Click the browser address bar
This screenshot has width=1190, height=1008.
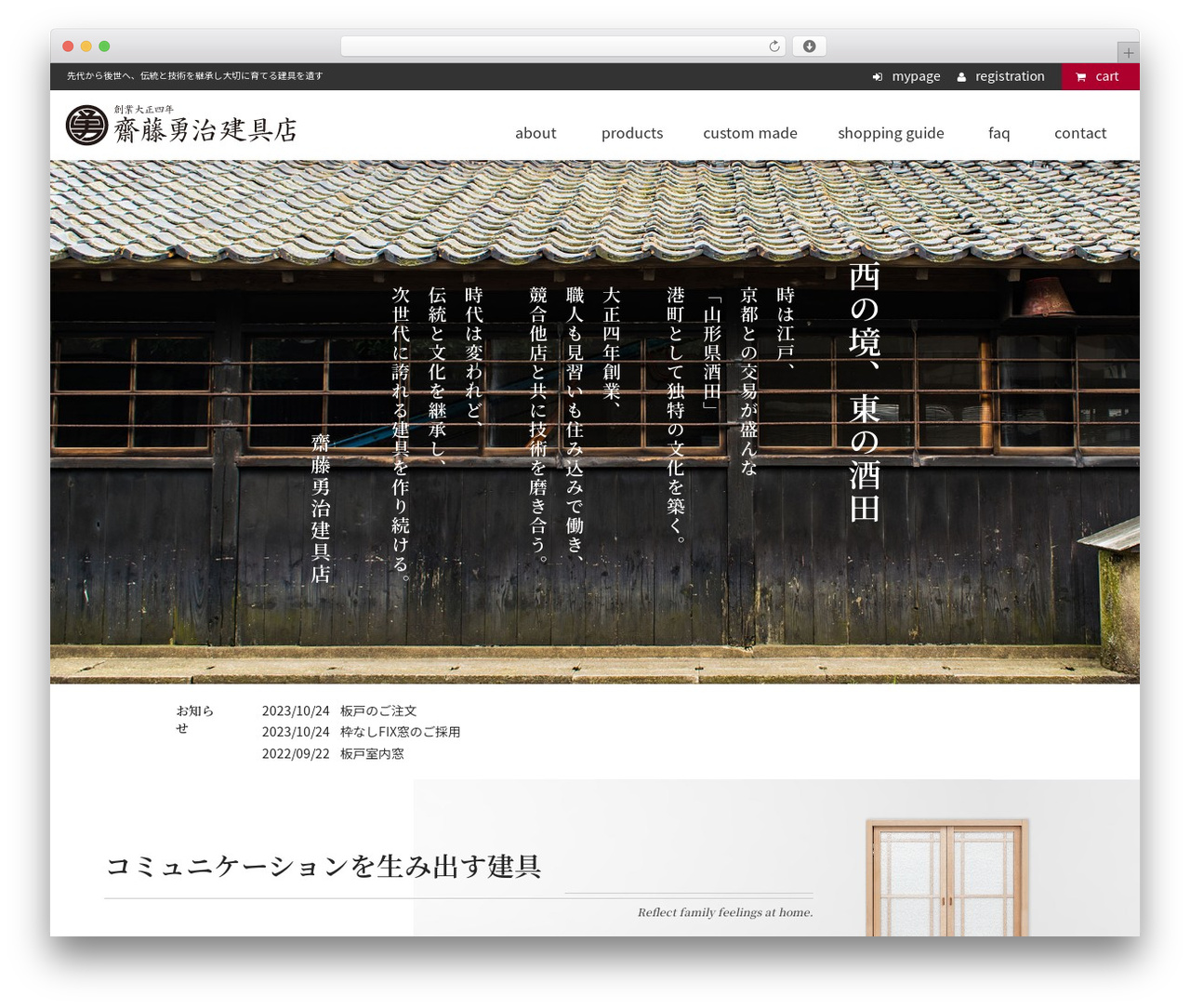pyautogui.click(x=562, y=46)
